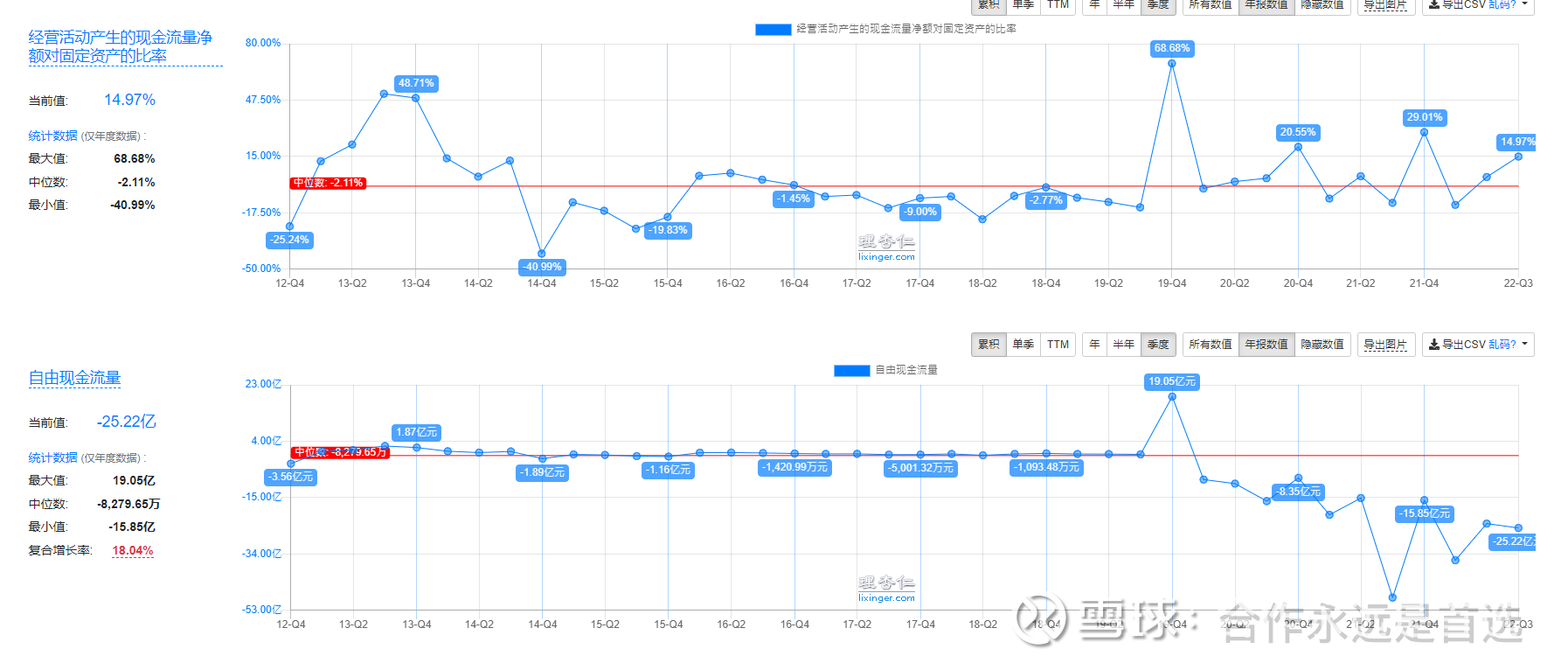Screen dimensions: 1568x670
Task: Select 累积 mode for the free cash flow chart
Action: 989,345
